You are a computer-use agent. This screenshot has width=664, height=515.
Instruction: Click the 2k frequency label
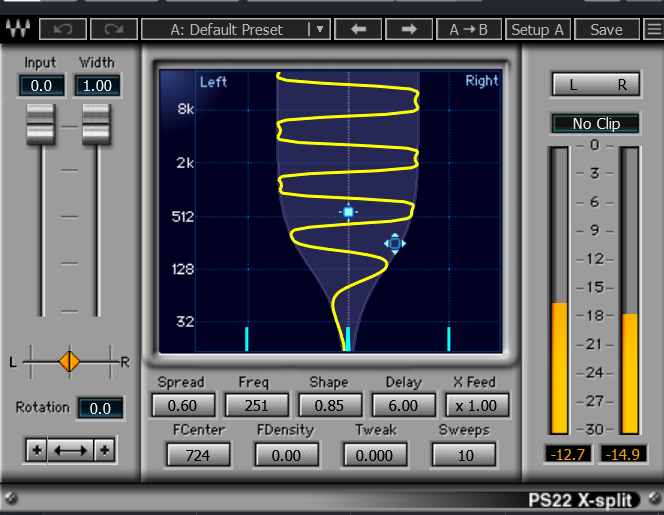coord(185,163)
